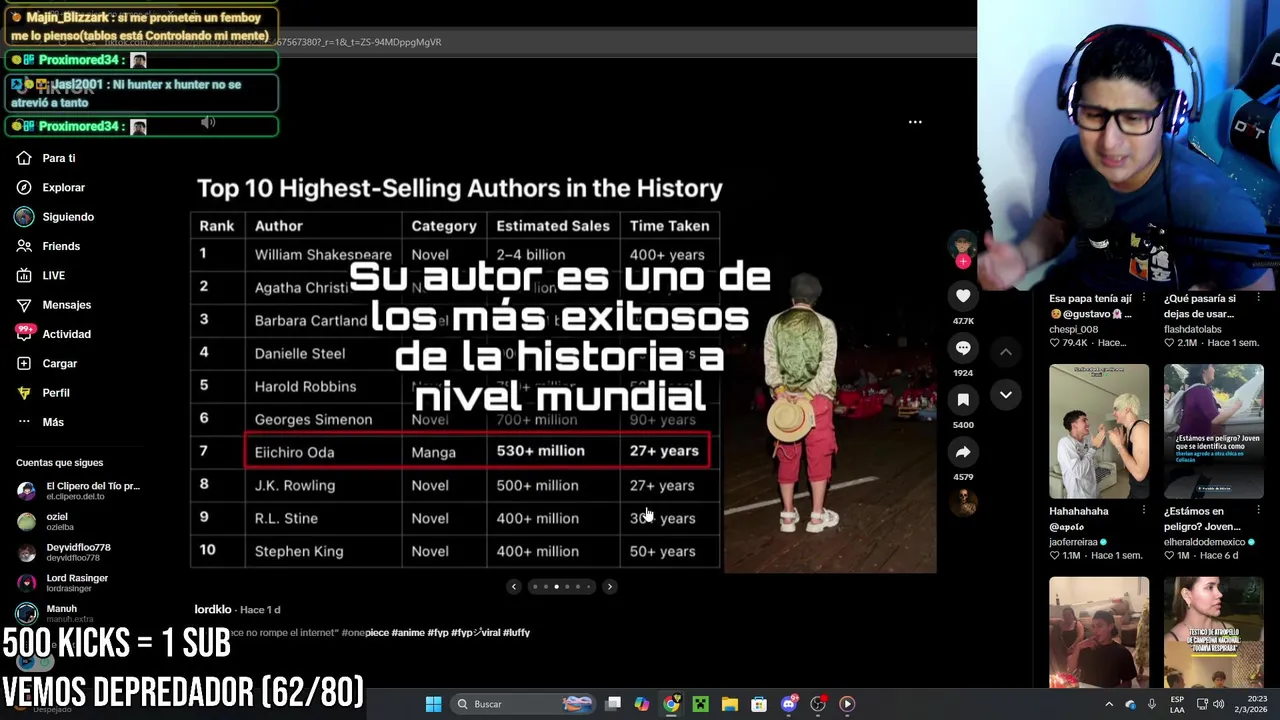Like the video with heart icon
1280x720 pixels.
click(x=963, y=296)
